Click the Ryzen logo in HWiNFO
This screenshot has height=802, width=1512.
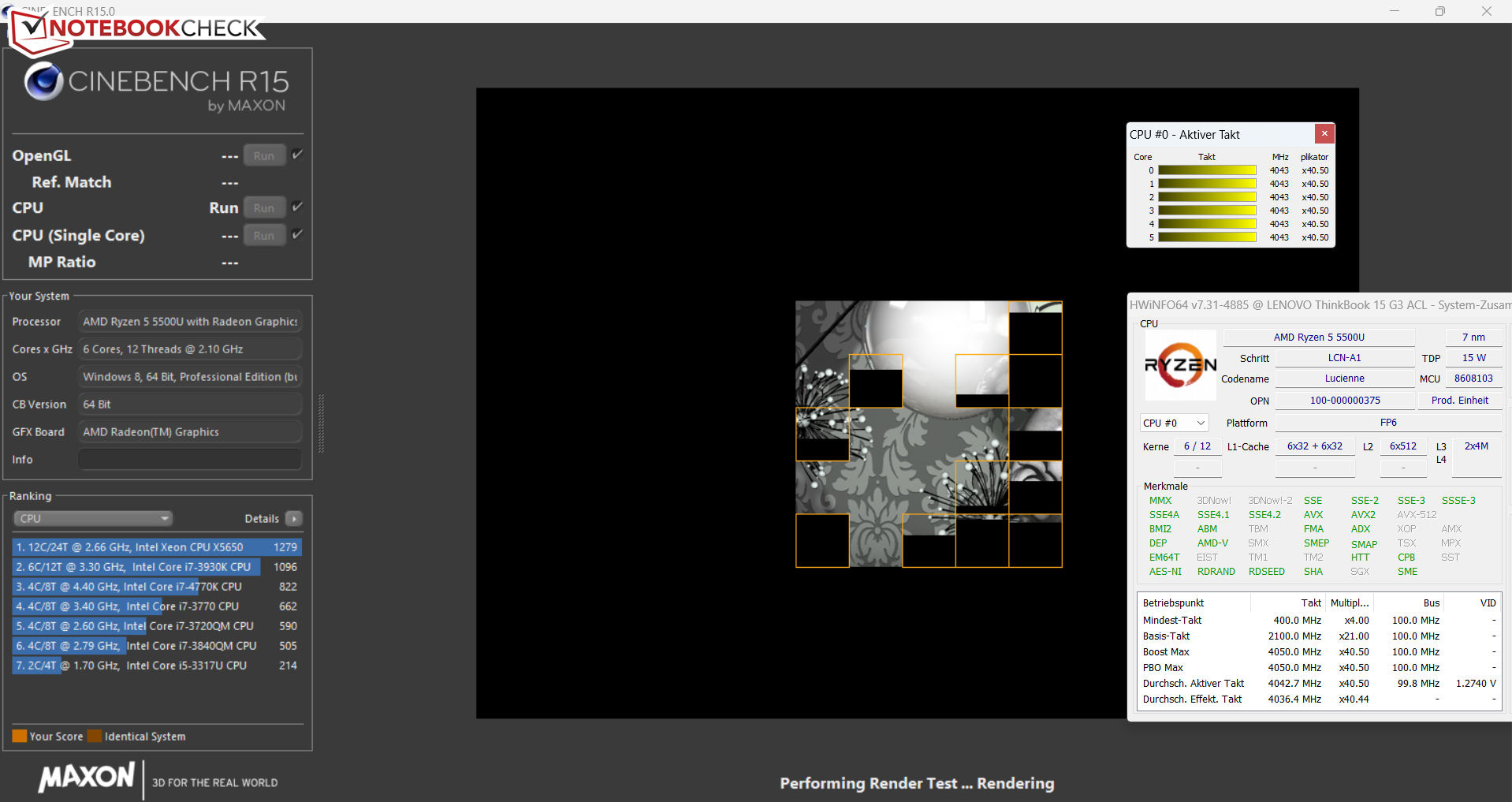1180,365
